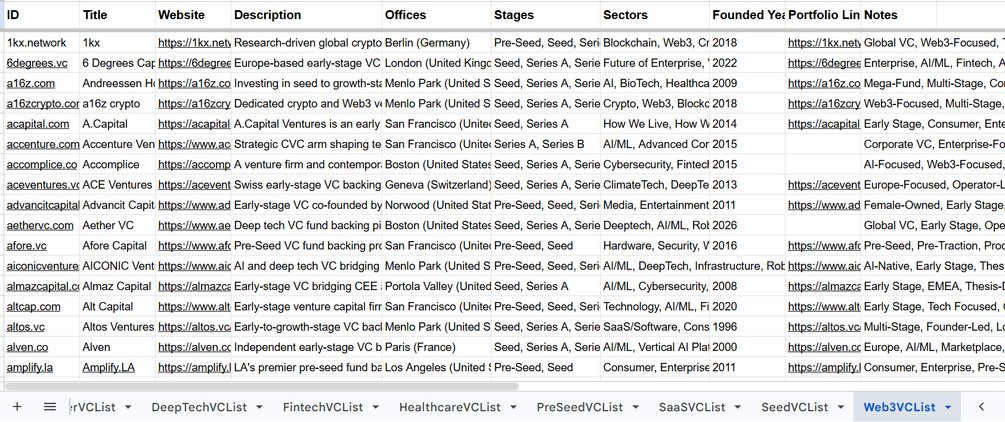Open SeedVCList tab dropdown arrow
Screen dimensions: 1005x422
tap(841, 407)
